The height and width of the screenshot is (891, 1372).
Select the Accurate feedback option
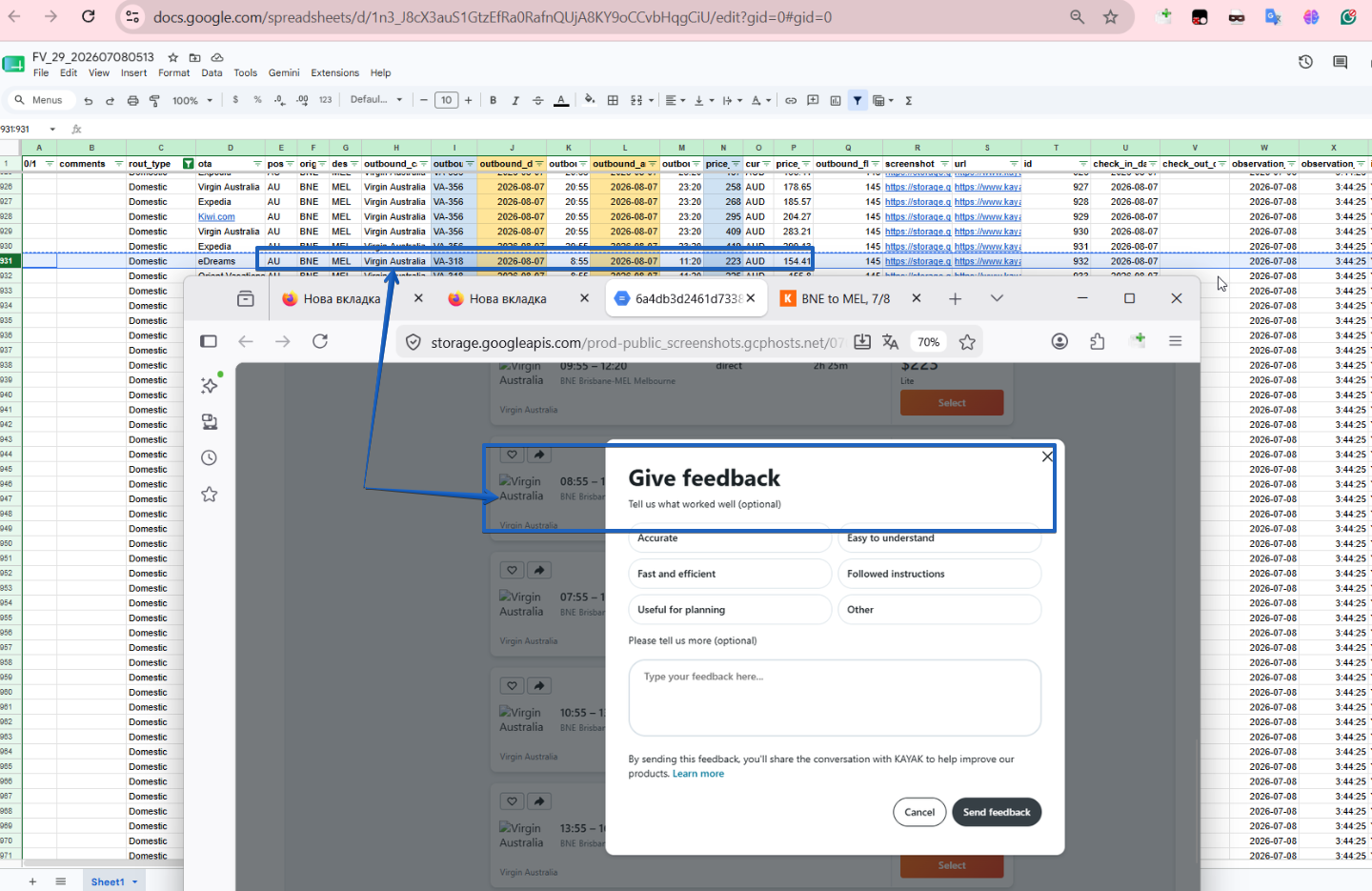[730, 538]
